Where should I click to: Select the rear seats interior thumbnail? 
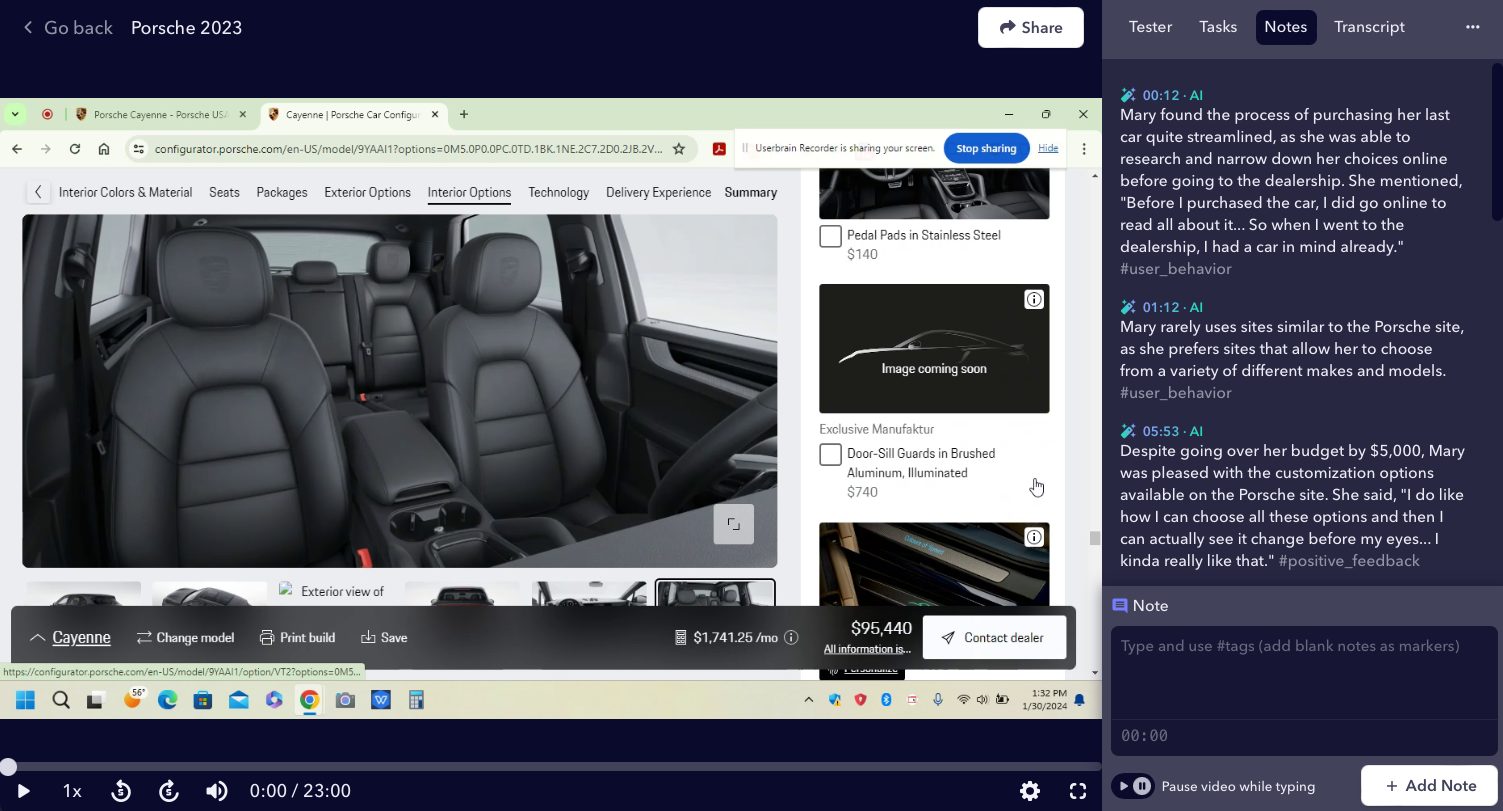point(715,593)
